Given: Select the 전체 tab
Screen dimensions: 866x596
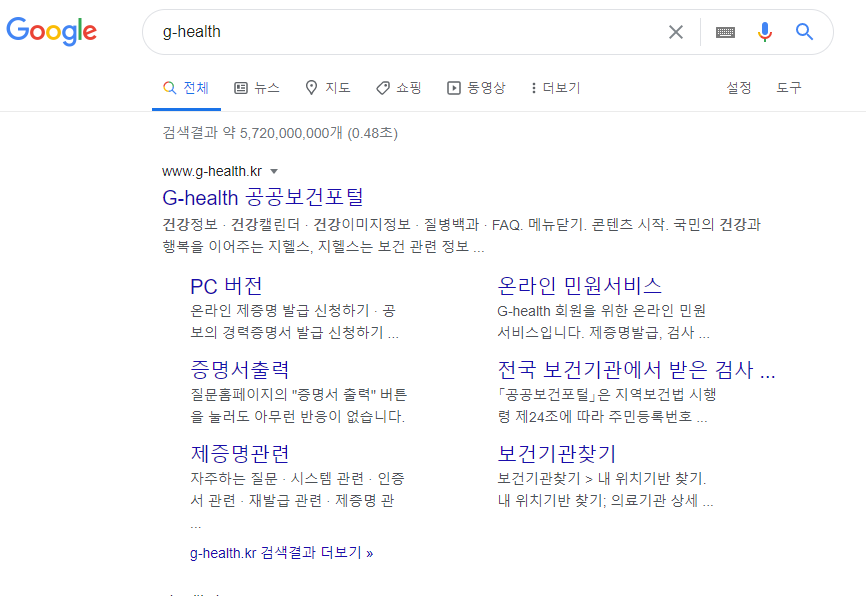Looking at the screenshot, I should click(186, 88).
